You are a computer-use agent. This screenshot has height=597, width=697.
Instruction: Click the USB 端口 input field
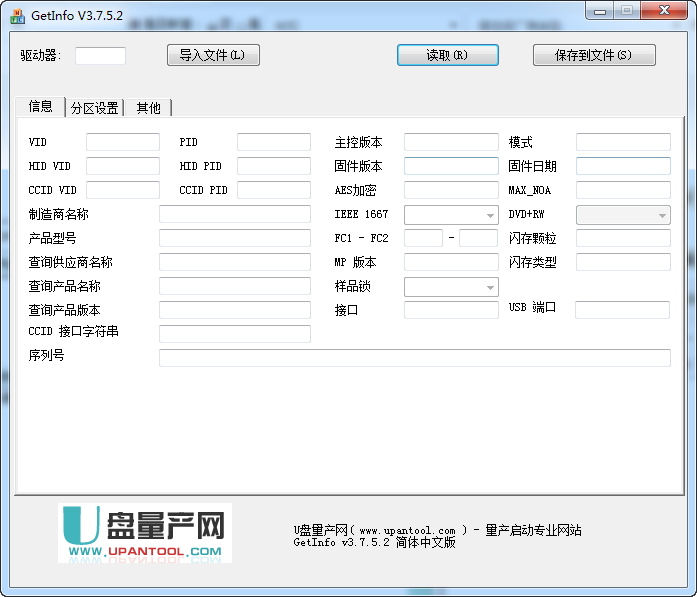pos(622,310)
